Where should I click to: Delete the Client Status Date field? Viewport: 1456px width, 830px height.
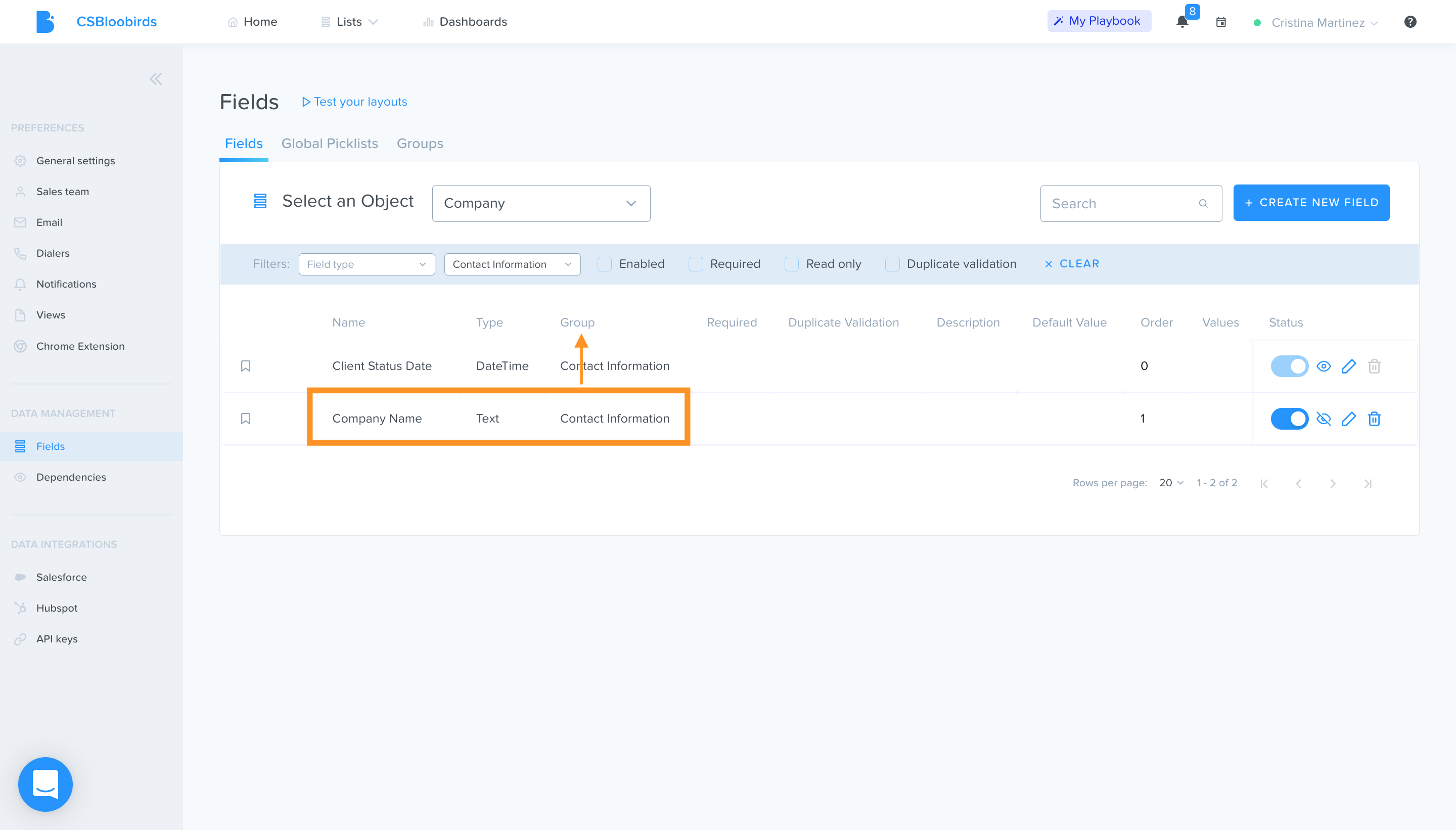click(x=1374, y=366)
